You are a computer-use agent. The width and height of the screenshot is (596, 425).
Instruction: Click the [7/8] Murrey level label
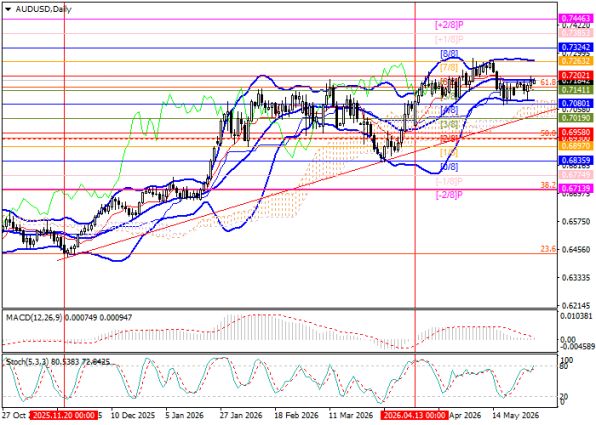coord(449,68)
